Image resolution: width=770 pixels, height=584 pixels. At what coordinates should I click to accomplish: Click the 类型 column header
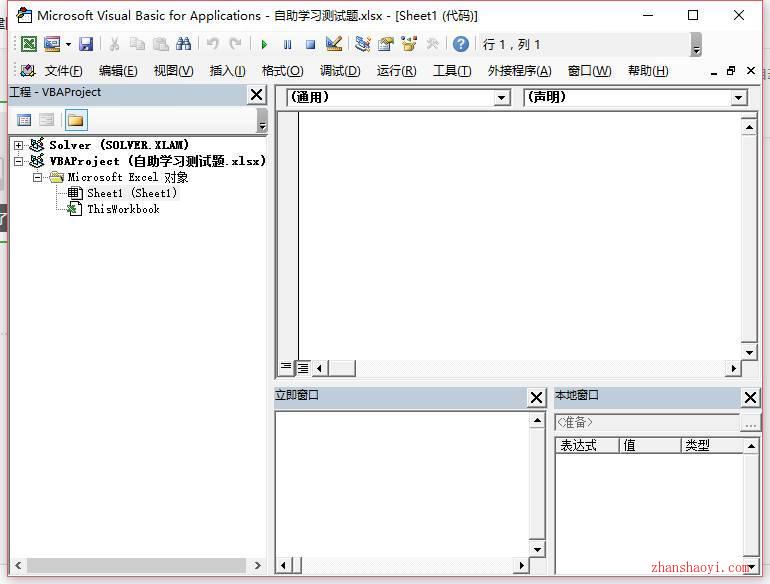tap(712, 445)
